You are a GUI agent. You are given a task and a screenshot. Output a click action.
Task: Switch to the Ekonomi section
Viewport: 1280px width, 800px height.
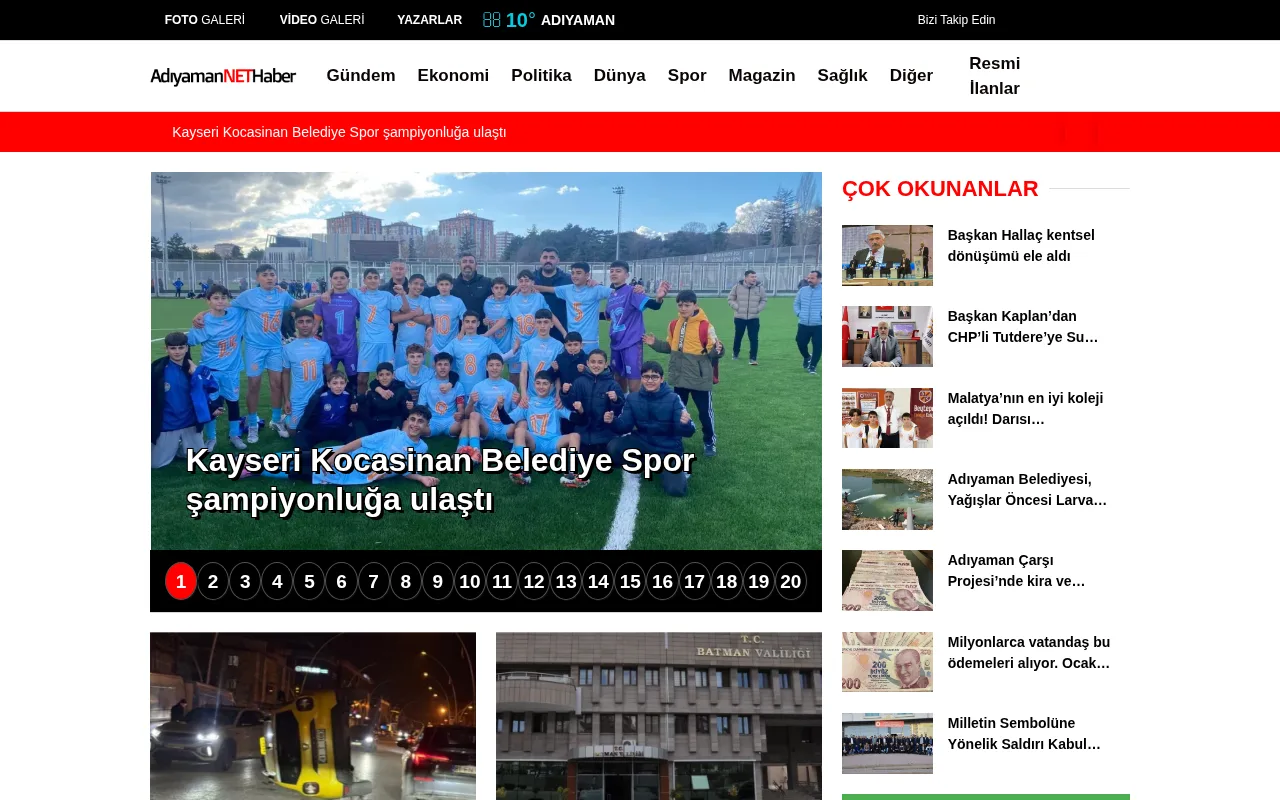coord(453,75)
